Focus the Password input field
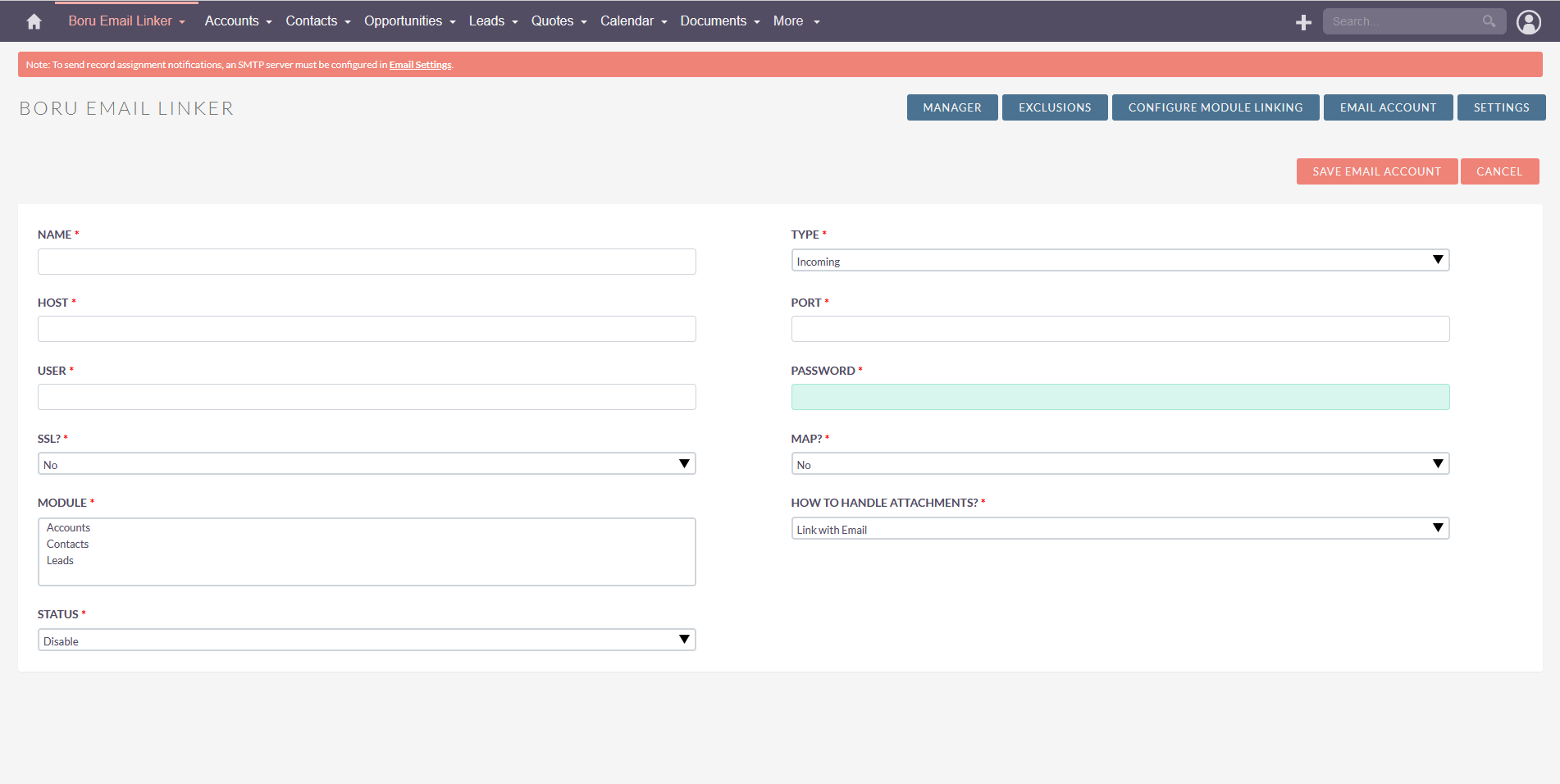The image size is (1560, 784). 1120,397
